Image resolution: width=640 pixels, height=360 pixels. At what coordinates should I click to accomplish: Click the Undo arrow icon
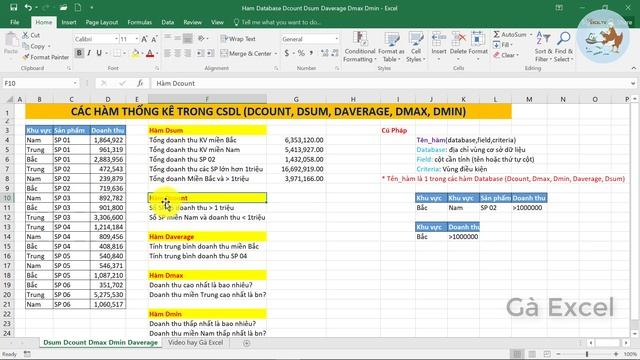[x=28, y=7]
